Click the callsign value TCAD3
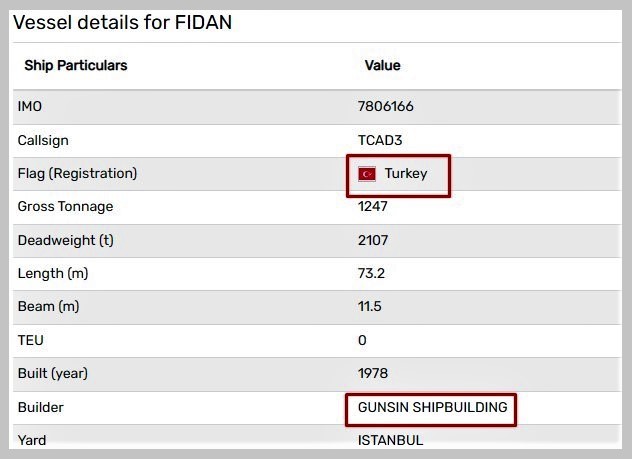The image size is (632, 459). coord(380,141)
